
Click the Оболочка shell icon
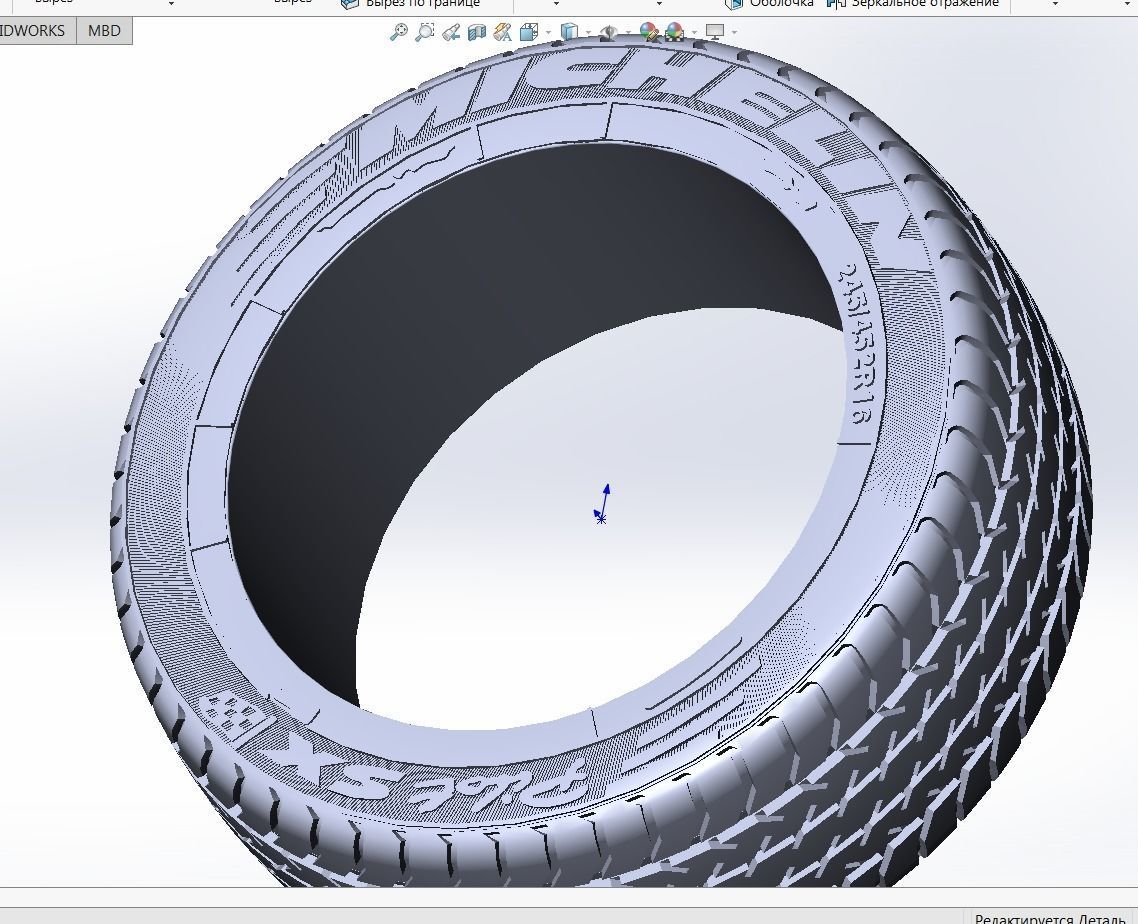734,4
